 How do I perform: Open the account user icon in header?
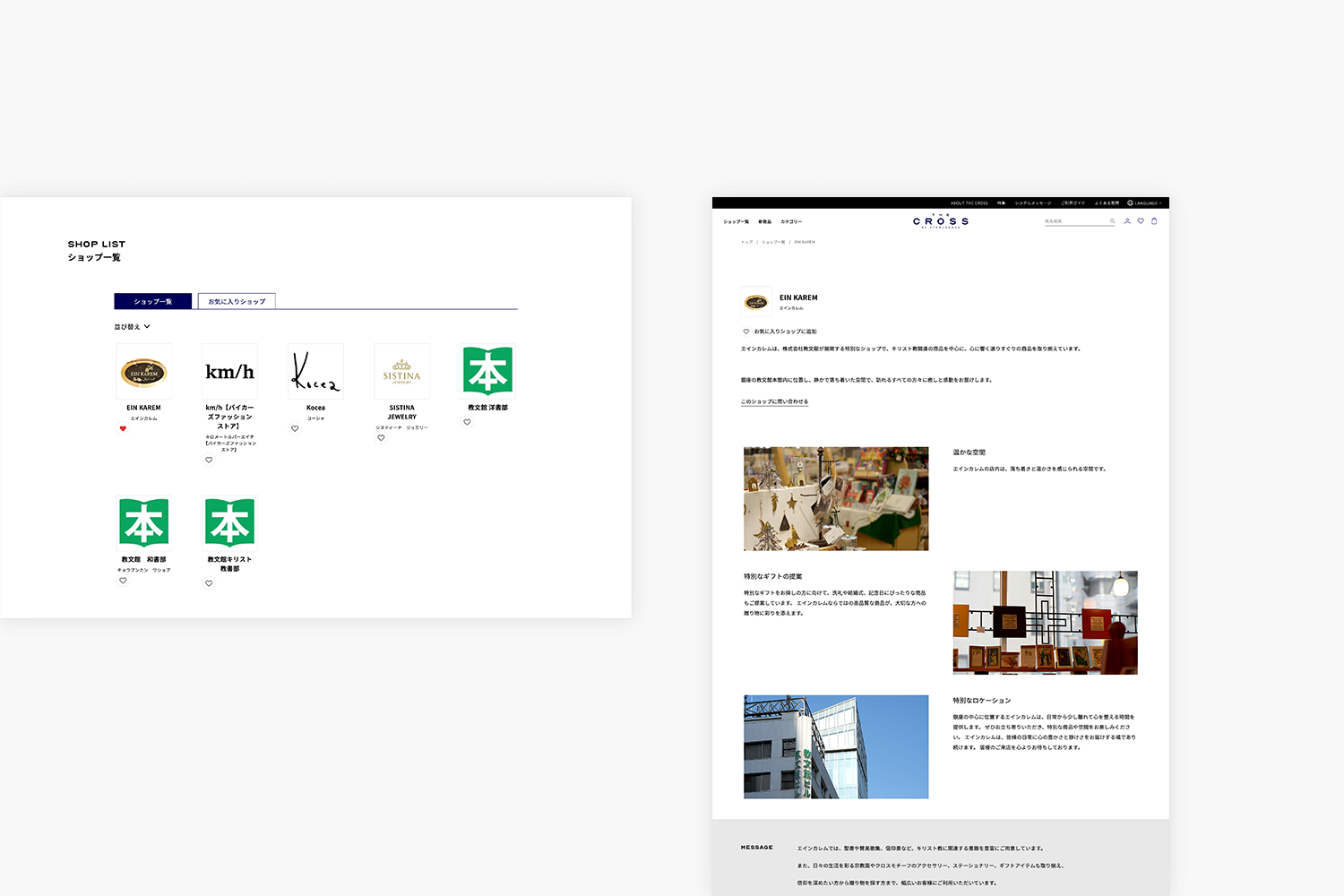click(1127, 221)
